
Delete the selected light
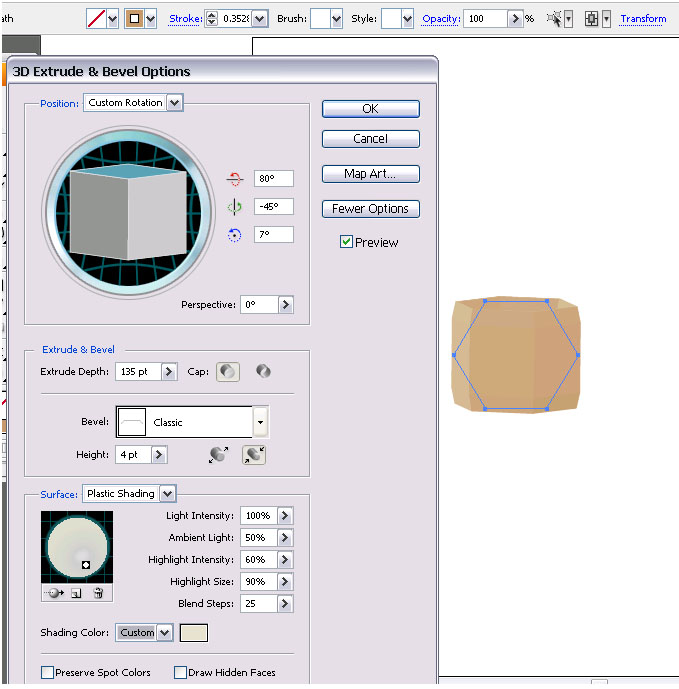(98, 593)
